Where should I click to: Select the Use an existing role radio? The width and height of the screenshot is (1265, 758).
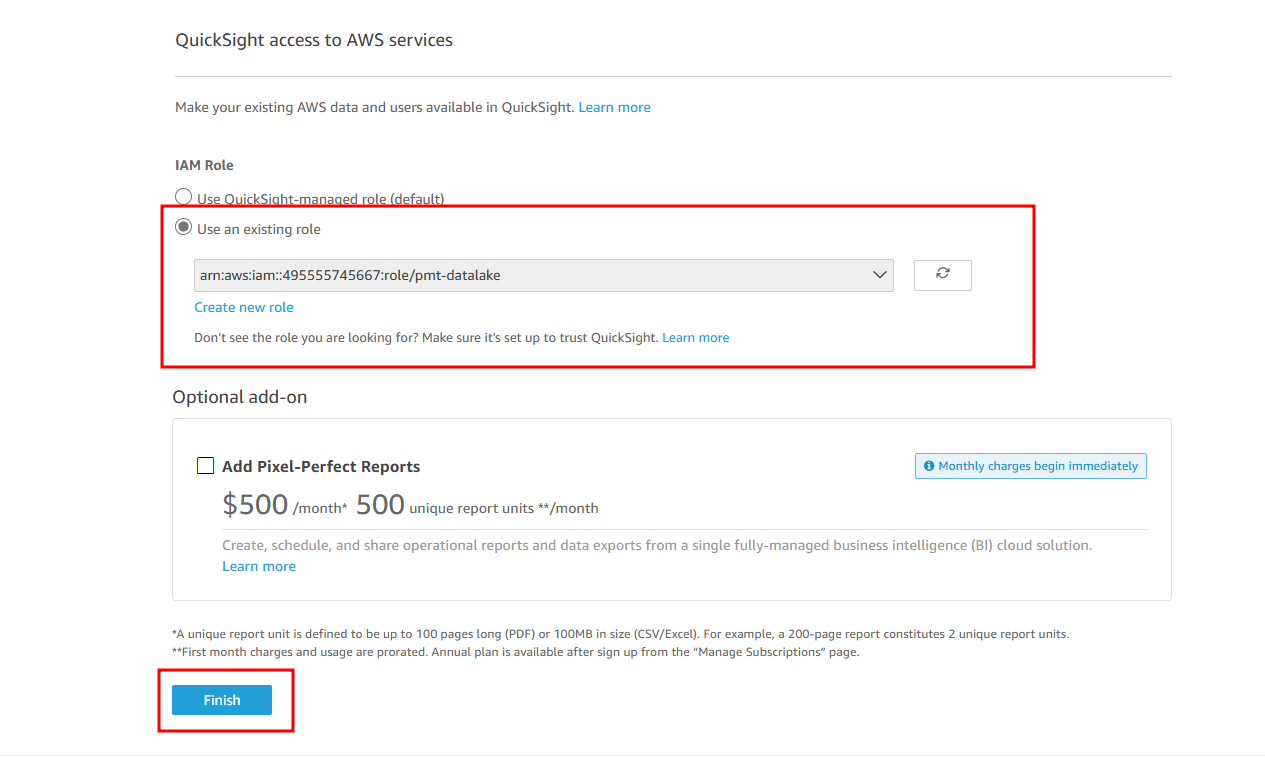click(184, 228)
